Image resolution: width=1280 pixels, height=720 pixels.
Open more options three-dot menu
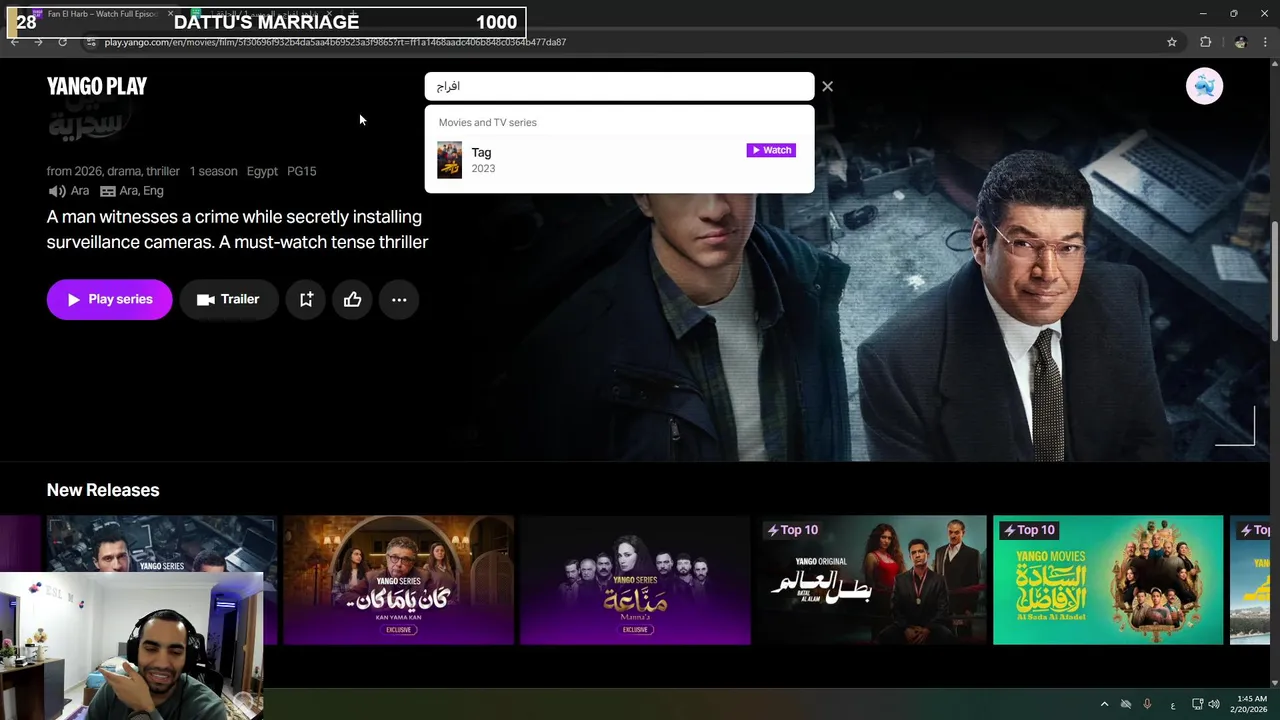click(399, 299)
